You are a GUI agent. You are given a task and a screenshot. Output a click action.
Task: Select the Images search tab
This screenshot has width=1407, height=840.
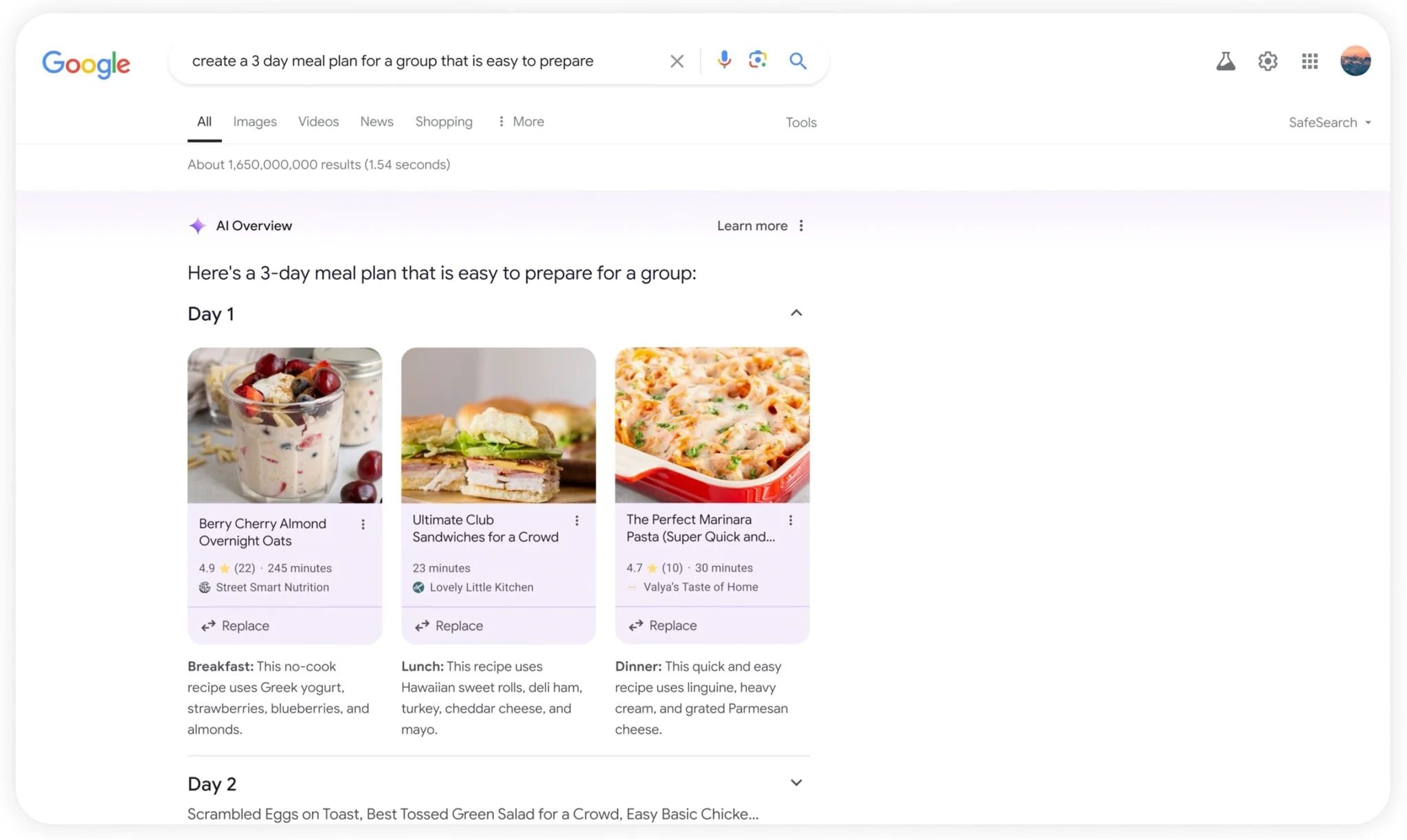coord(254,121)
